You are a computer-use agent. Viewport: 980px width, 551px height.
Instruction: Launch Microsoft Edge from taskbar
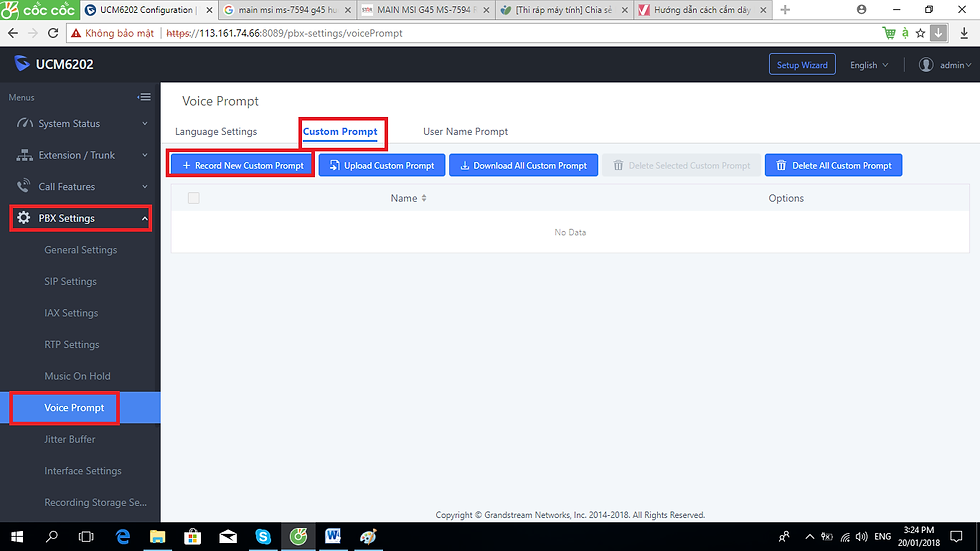122,537
